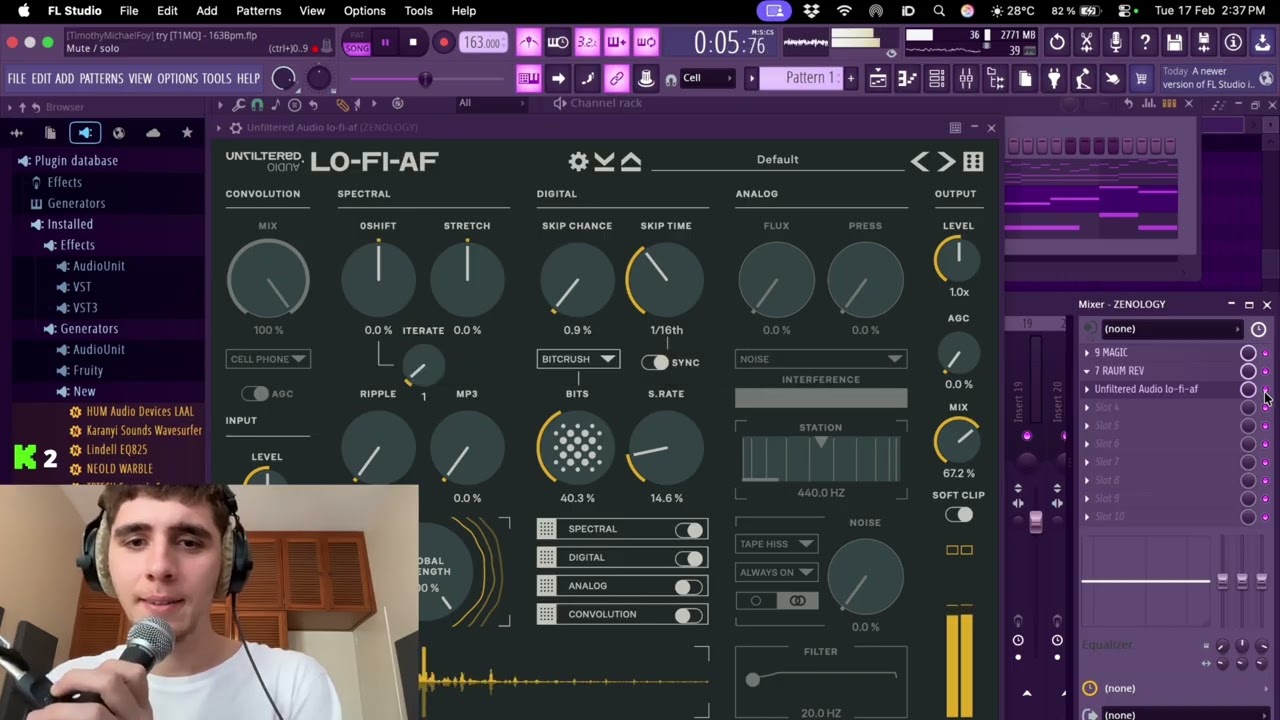This screenshot has width=1280, height=720.
Task: Open the BITCRUSH mode dropdown
Action: coord(578,359)
